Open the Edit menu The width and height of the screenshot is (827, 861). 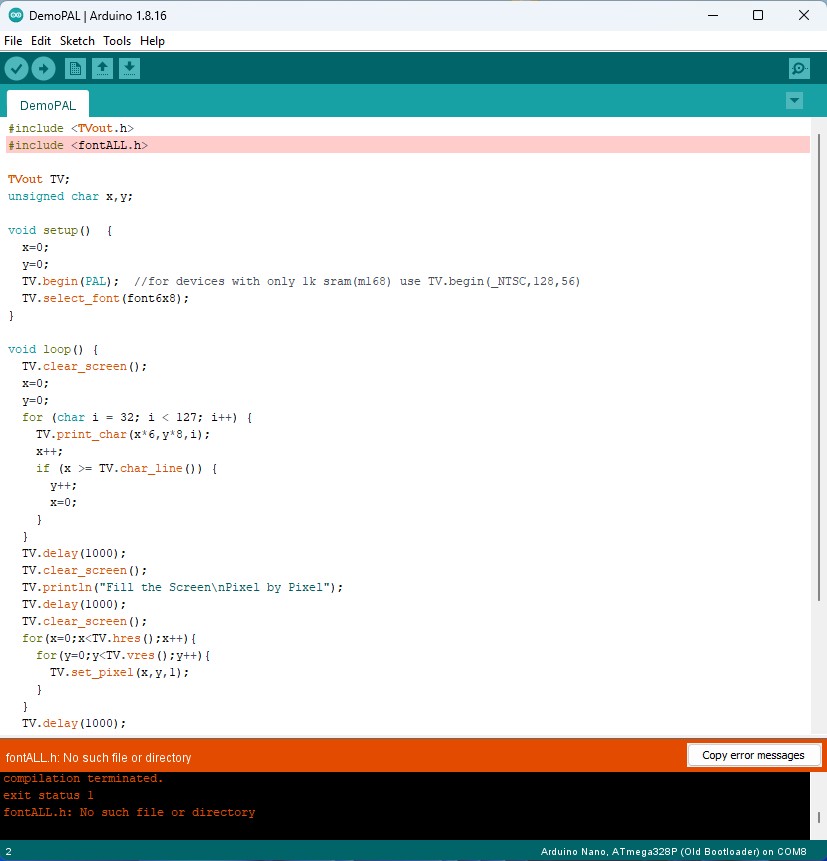pyautogui.click(x=40, y=41)
